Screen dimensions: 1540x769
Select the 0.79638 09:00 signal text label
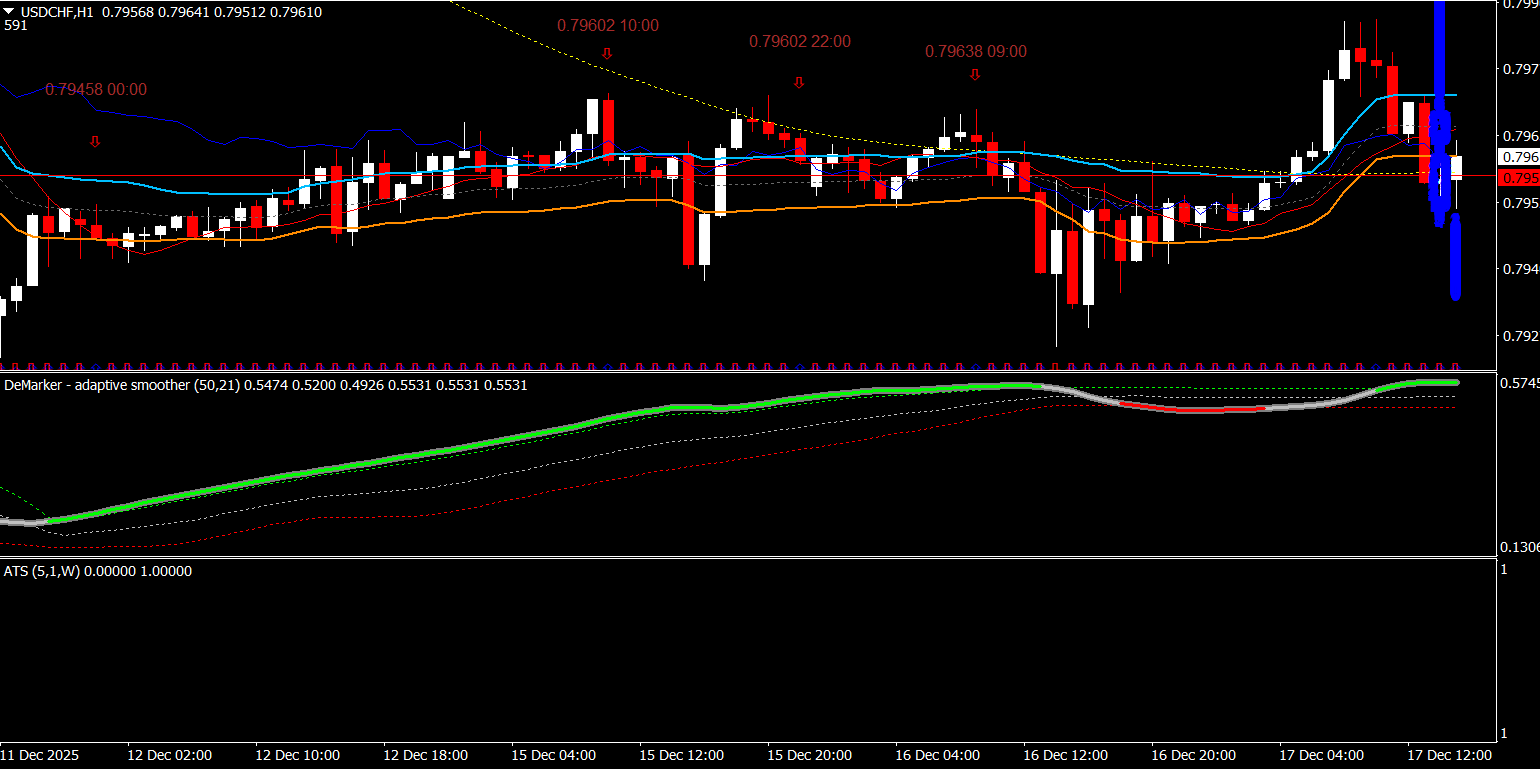coord(975,52)
